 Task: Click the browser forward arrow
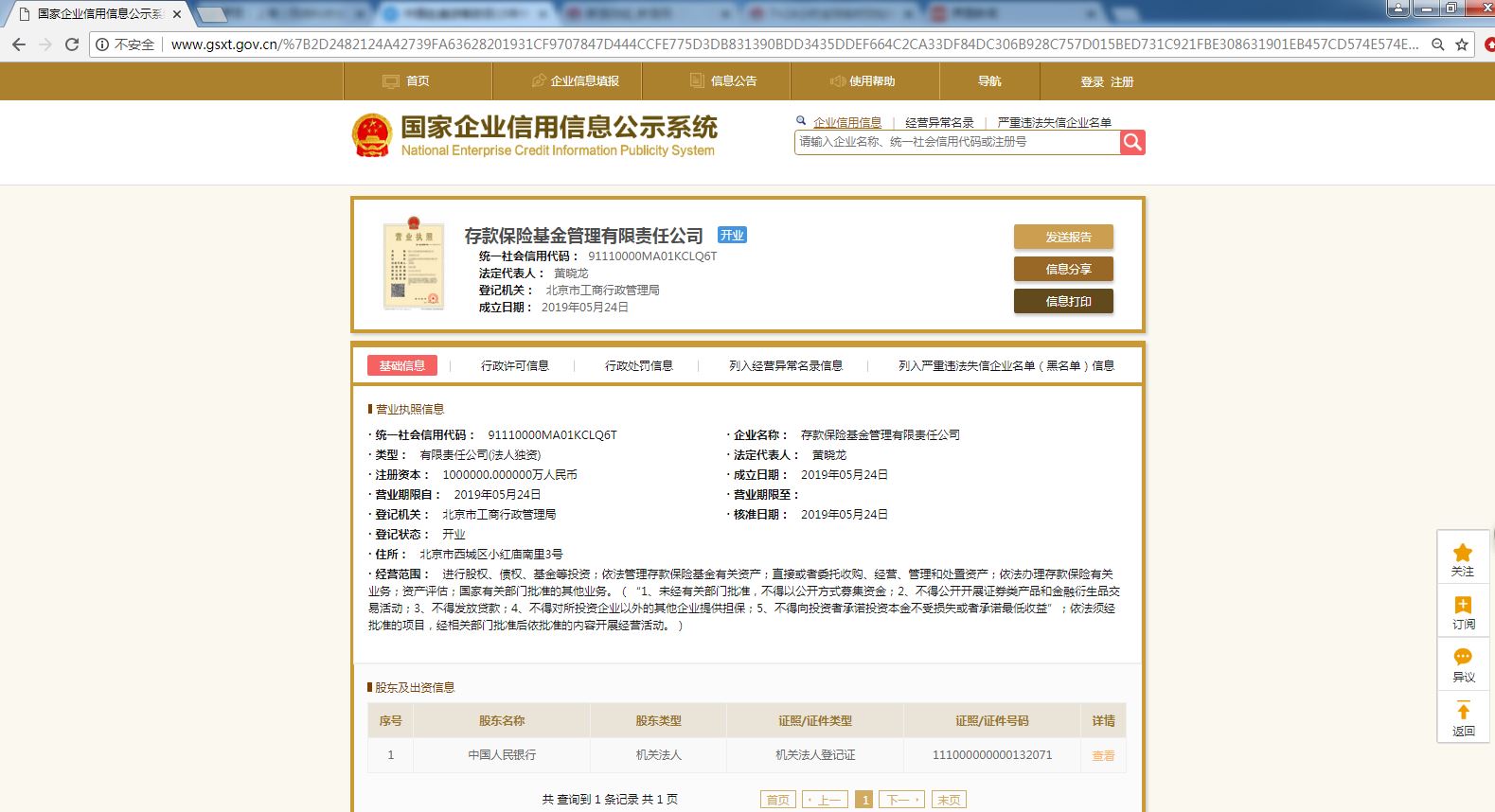[x=45, y=44]
